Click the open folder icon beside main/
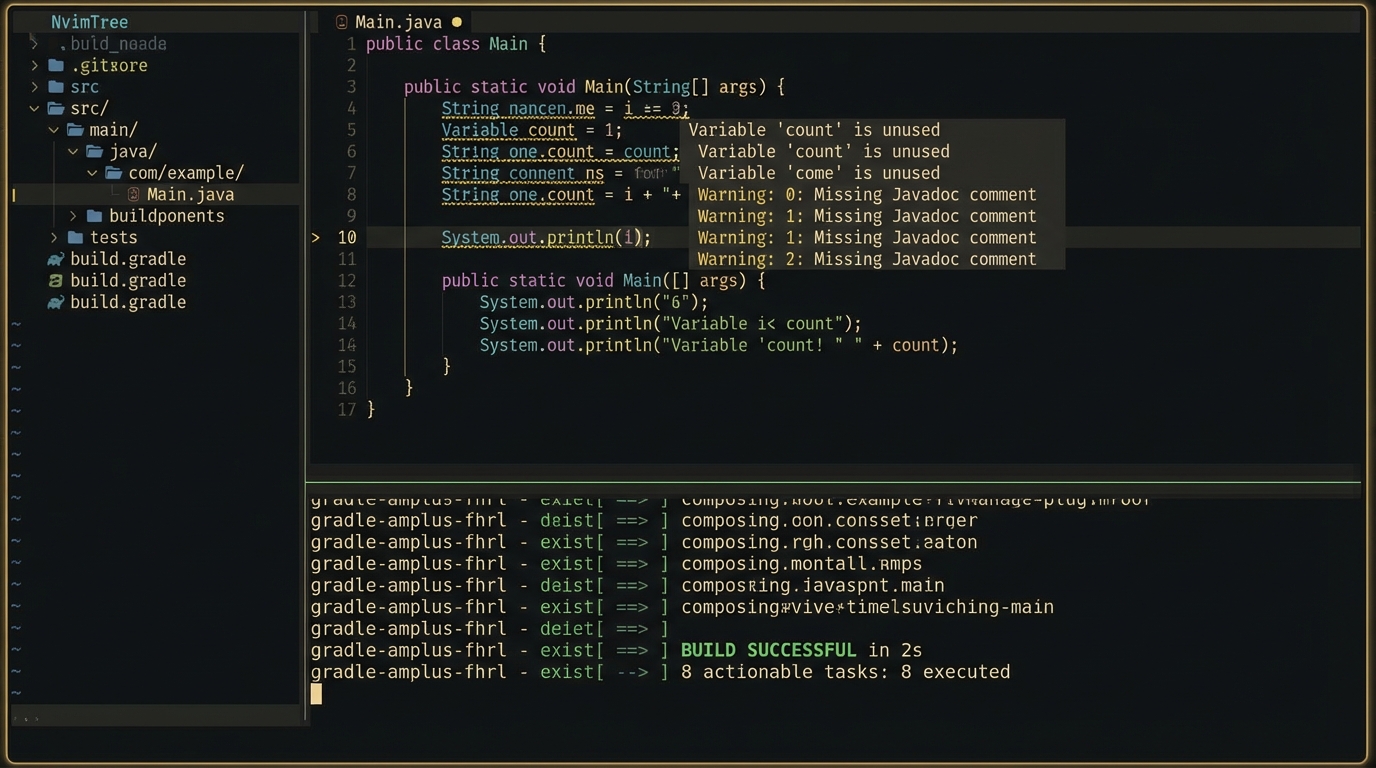 click(75, 130)
